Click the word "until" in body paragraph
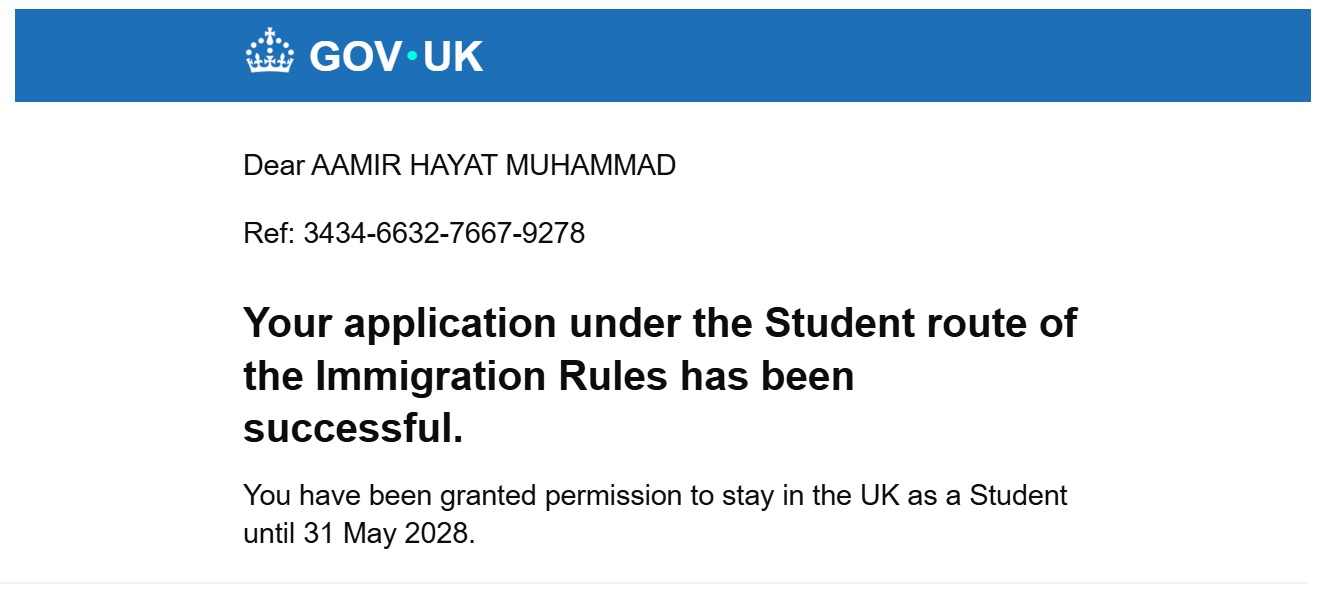Screen dimensions: 1317x595 (x=269, y=533)
